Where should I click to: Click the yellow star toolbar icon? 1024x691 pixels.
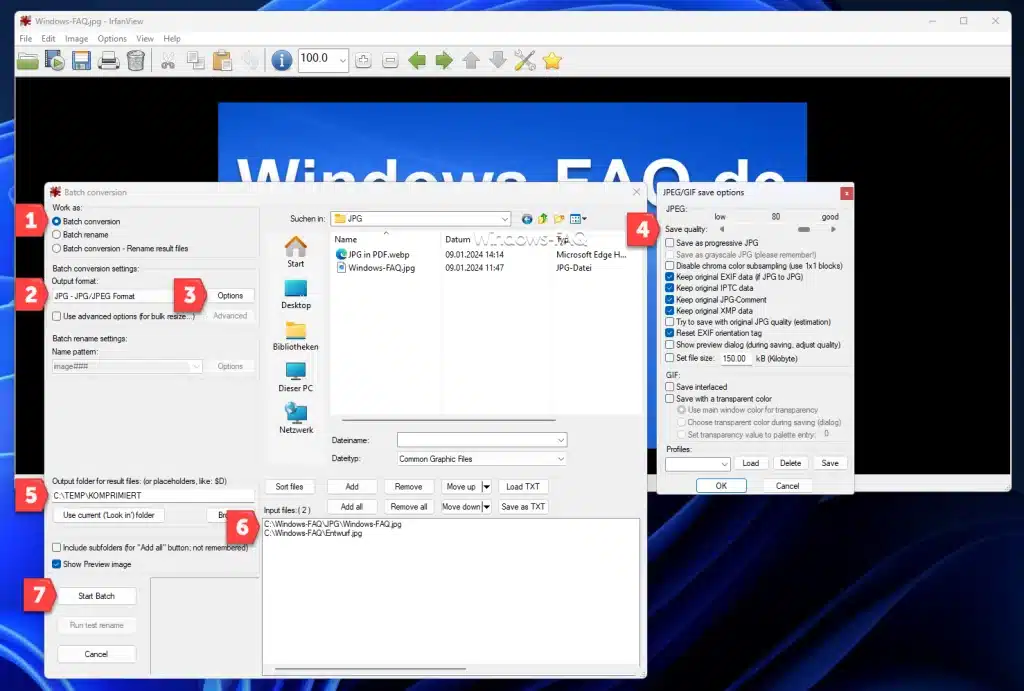point(552,61)
